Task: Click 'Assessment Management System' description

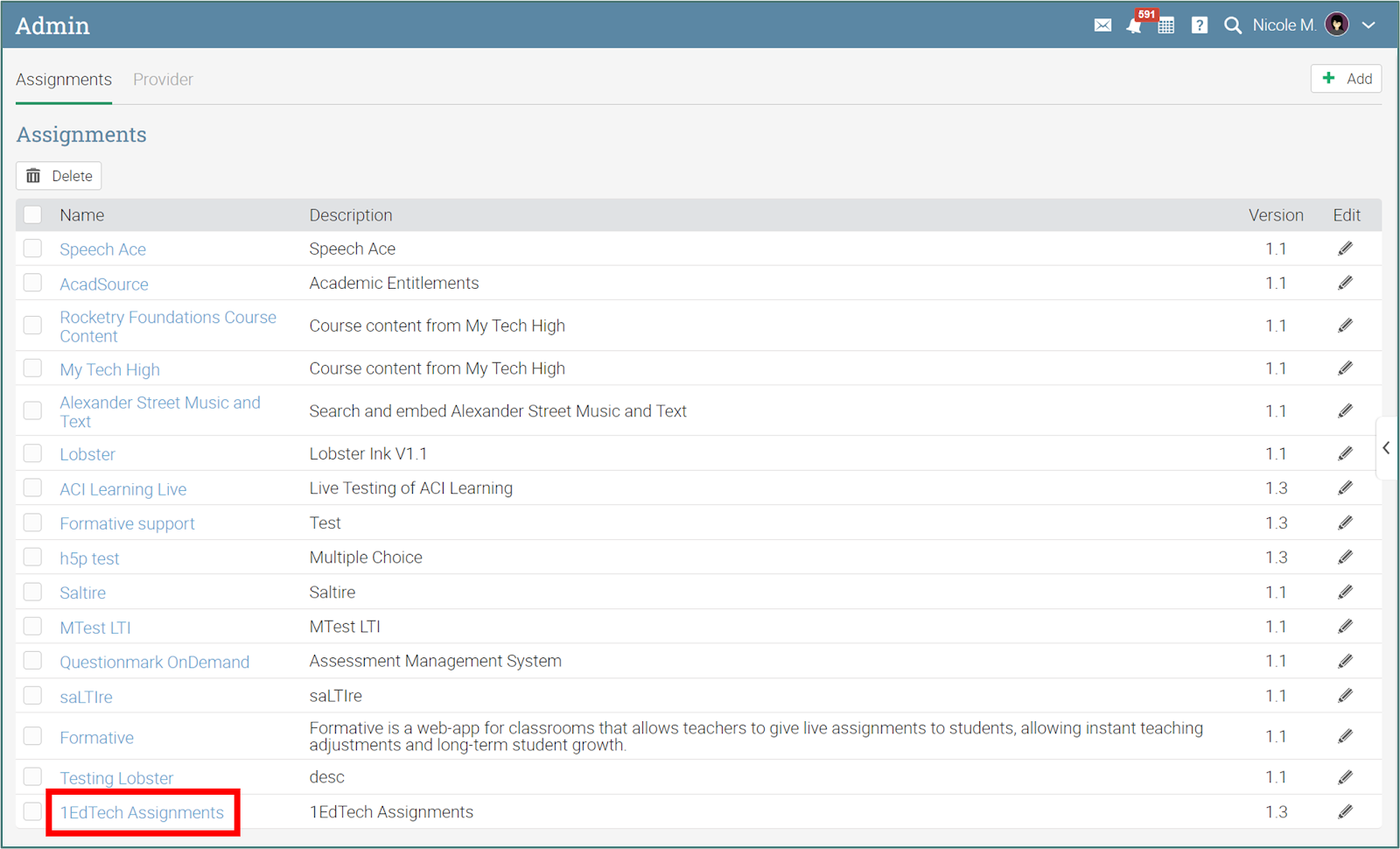Action: pos(436,661)
